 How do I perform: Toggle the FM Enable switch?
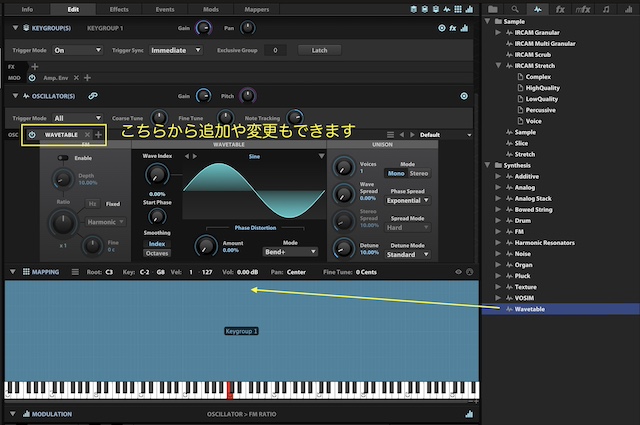pos(64,158)
